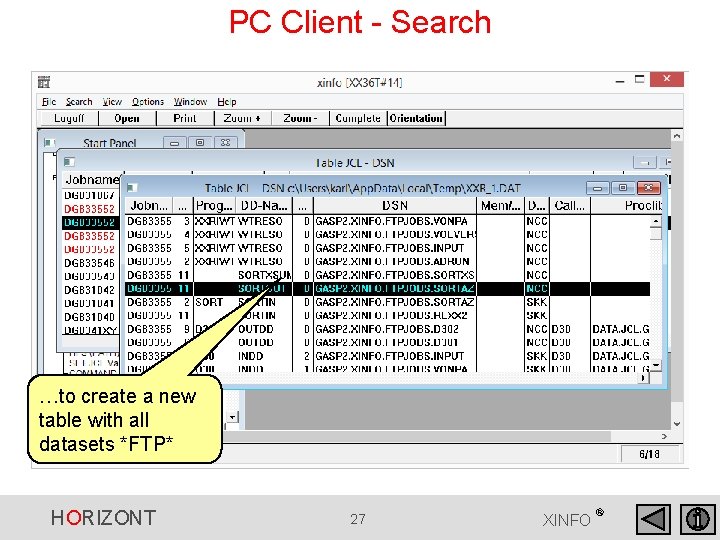Click the Call... column header

tap(570, 206)
